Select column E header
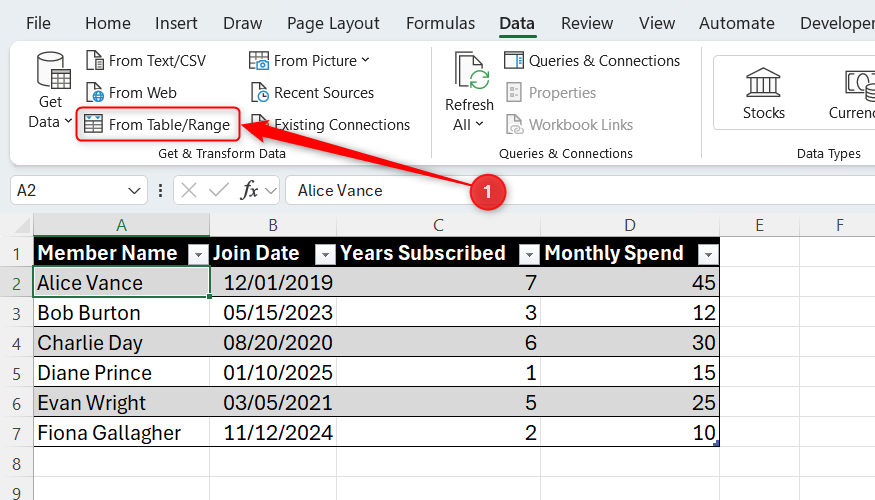Viewport: 875px width, 500px height. point(759,225)
